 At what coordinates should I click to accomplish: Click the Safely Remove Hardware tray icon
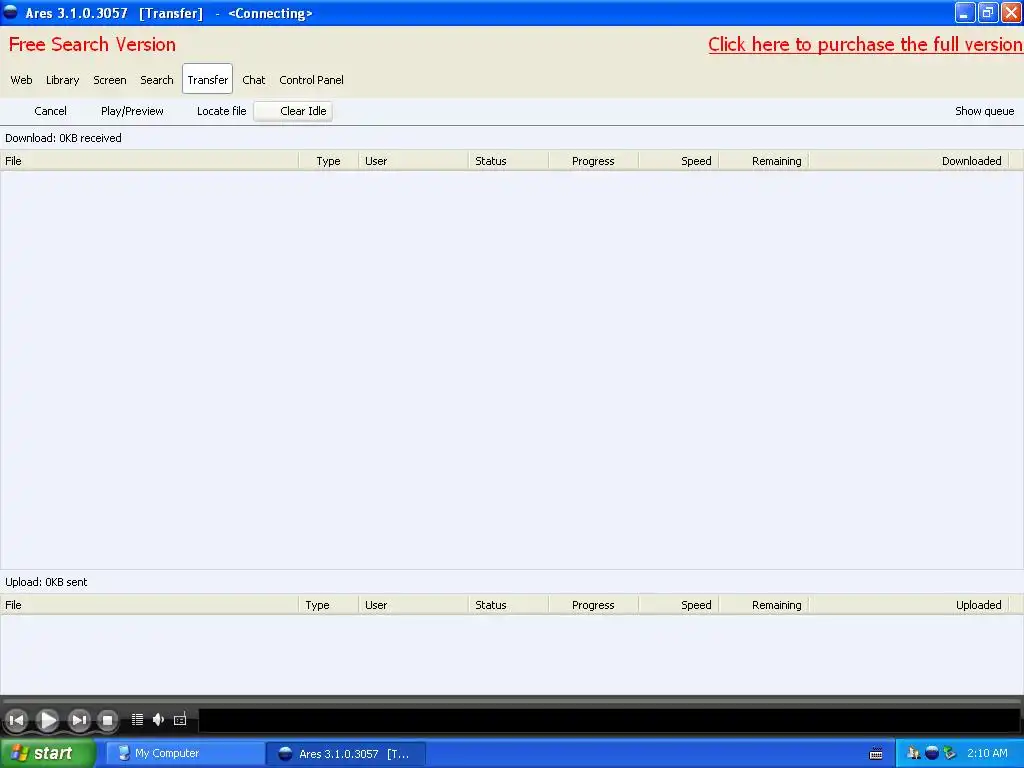pyautogui.click(x=950, y=753)
